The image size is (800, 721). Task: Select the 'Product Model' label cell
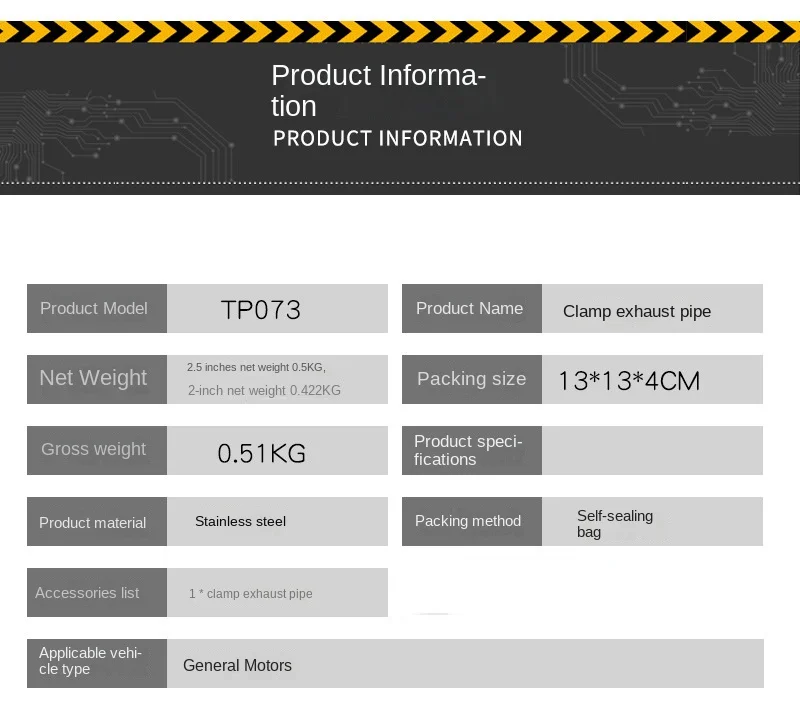pyautogui.click(x=97, y=308)
